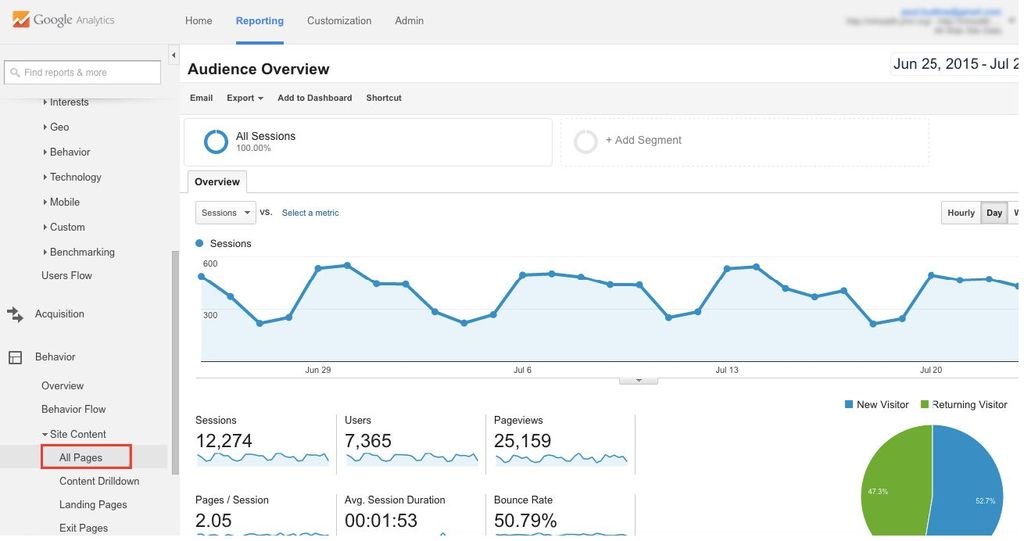Collapse the sidebar using the arrow handle
Image resolution: width=1024 pixels, height=541 pixels.
(173, 56)
